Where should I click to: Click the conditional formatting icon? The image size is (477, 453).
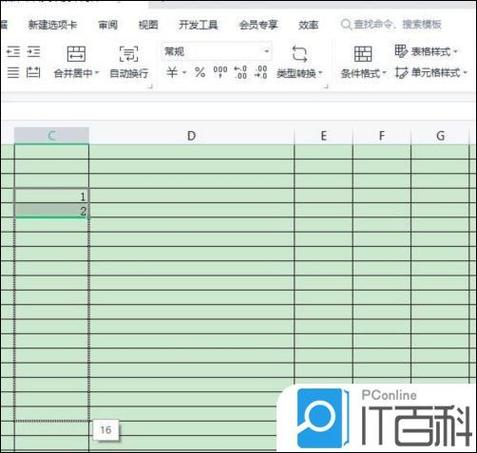pos(363,54)
